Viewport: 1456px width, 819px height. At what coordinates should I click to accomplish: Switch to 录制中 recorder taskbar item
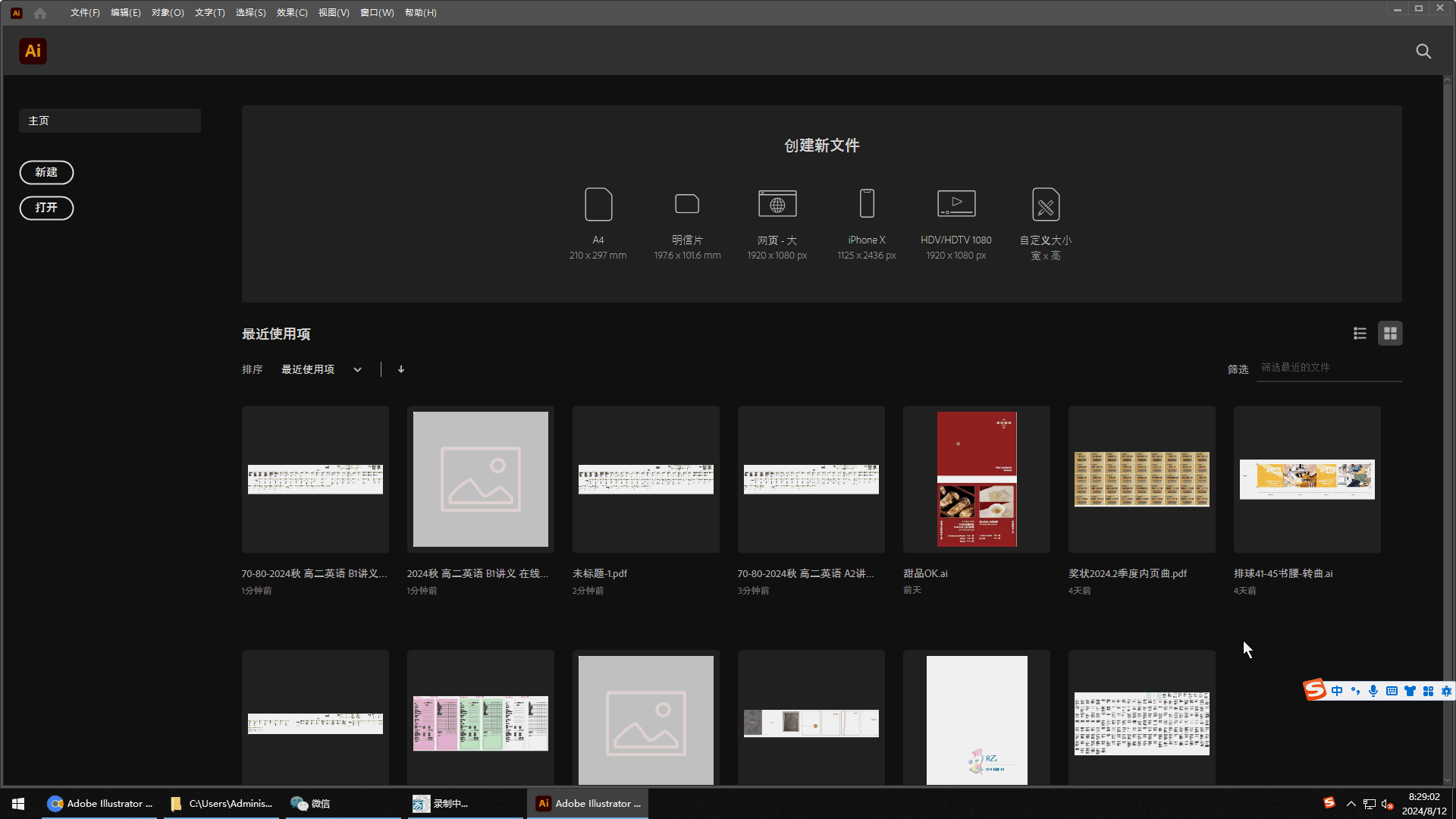pyautogui.click(x=464, y=804)
